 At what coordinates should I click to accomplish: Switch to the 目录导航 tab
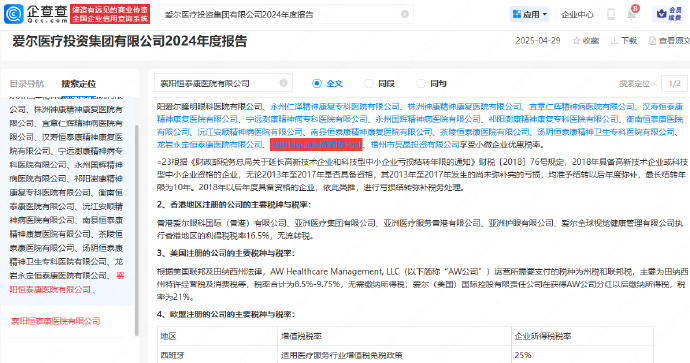27,84
